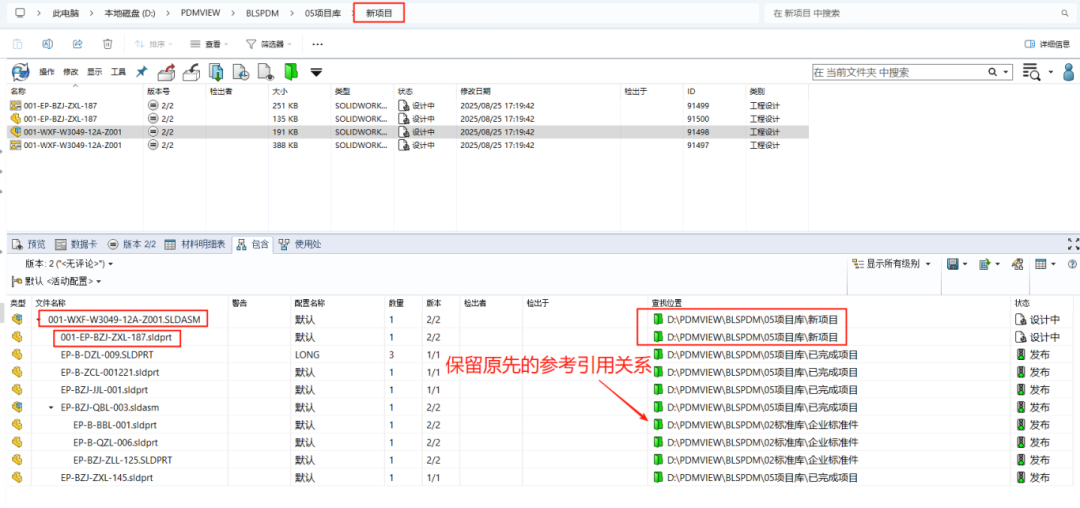
Task: Open the 操作 menu
Action: click(46, 72)
